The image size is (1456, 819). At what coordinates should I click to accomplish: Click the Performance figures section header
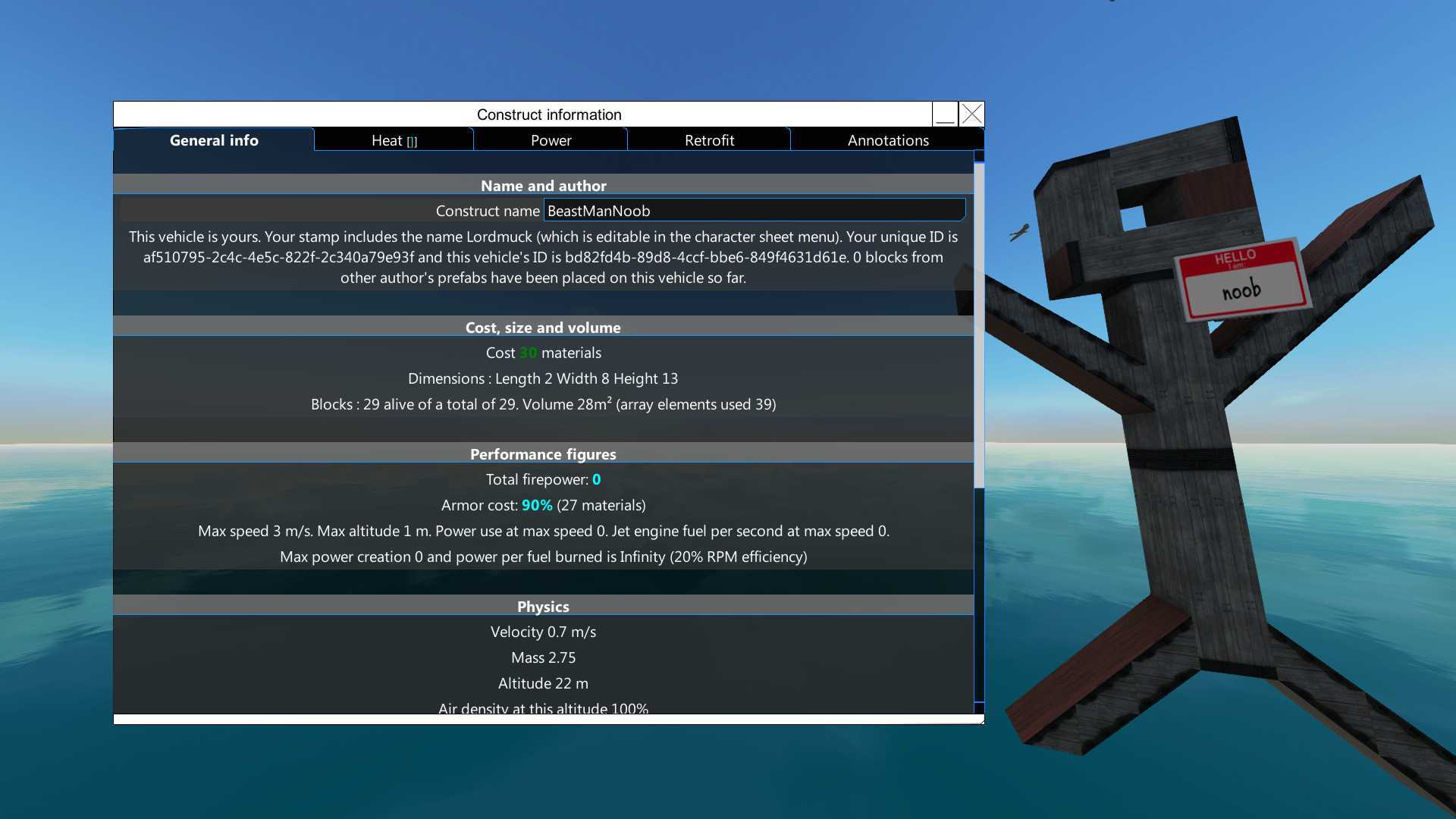tap(543, 454)
